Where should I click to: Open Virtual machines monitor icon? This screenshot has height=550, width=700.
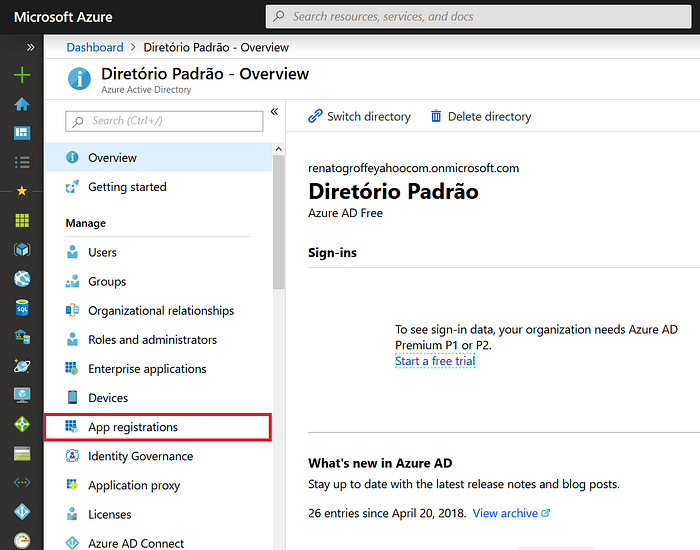(22, 395)
